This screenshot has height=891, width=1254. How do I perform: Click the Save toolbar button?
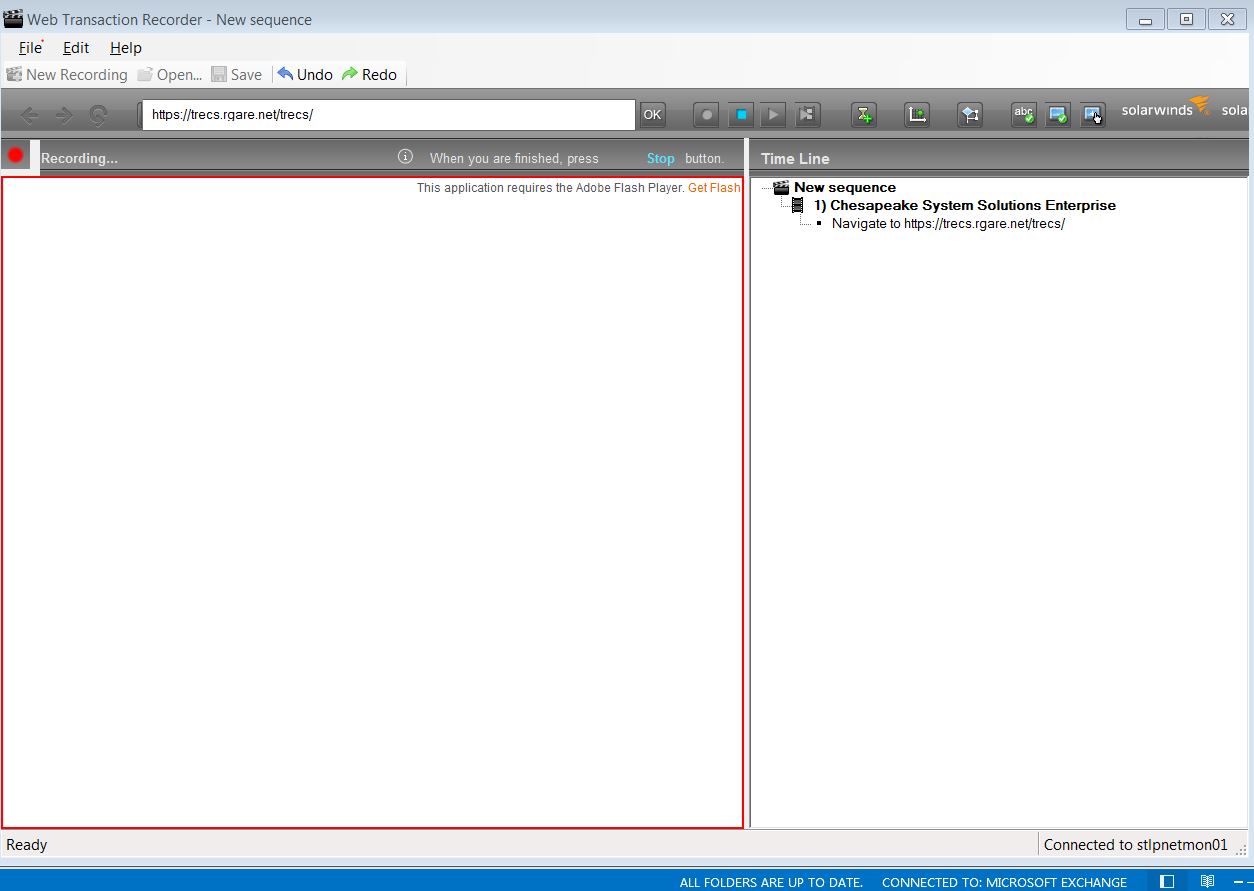(x=237, y=75)
